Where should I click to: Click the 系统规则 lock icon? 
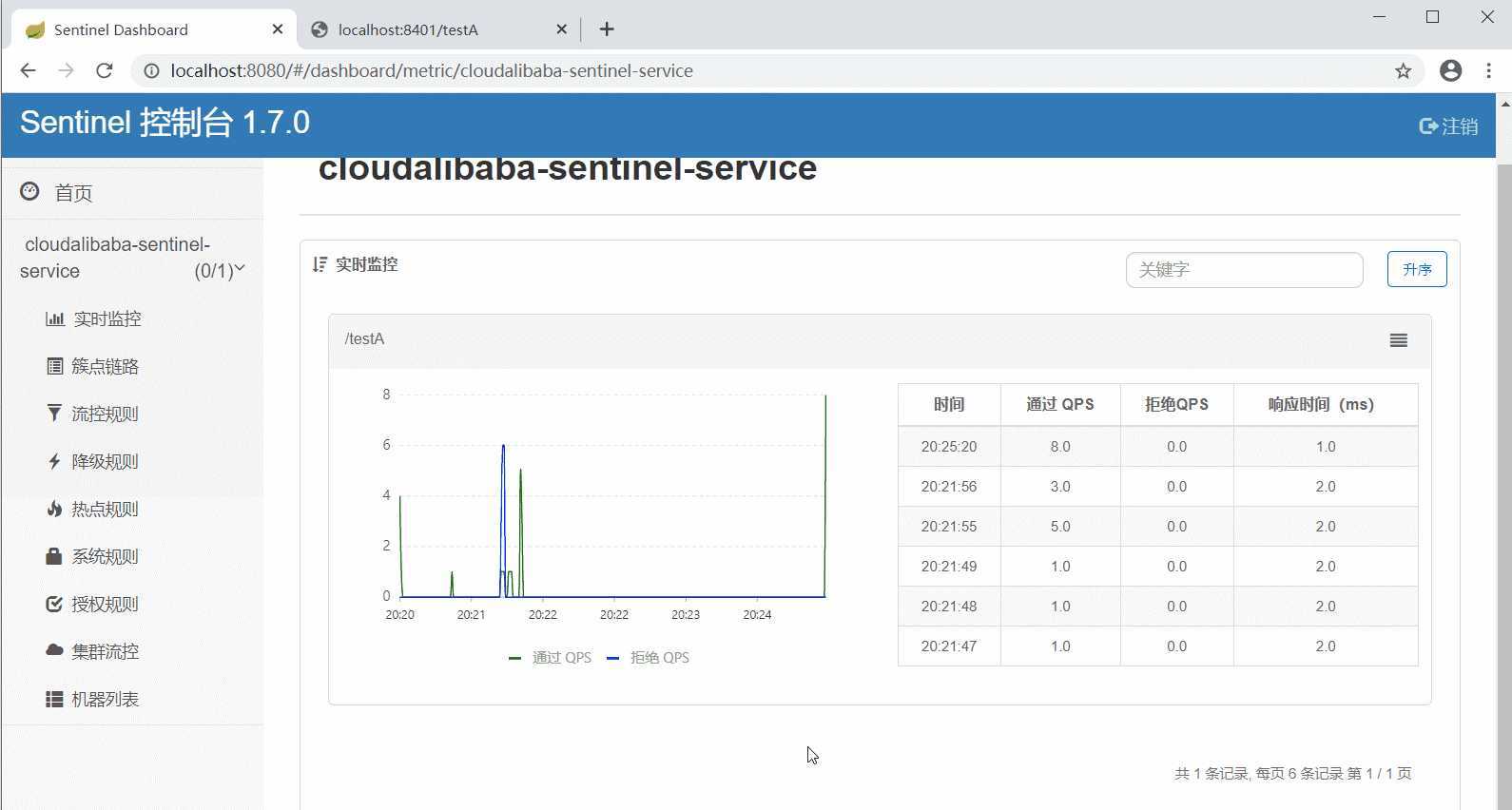[x=54, y=556]
